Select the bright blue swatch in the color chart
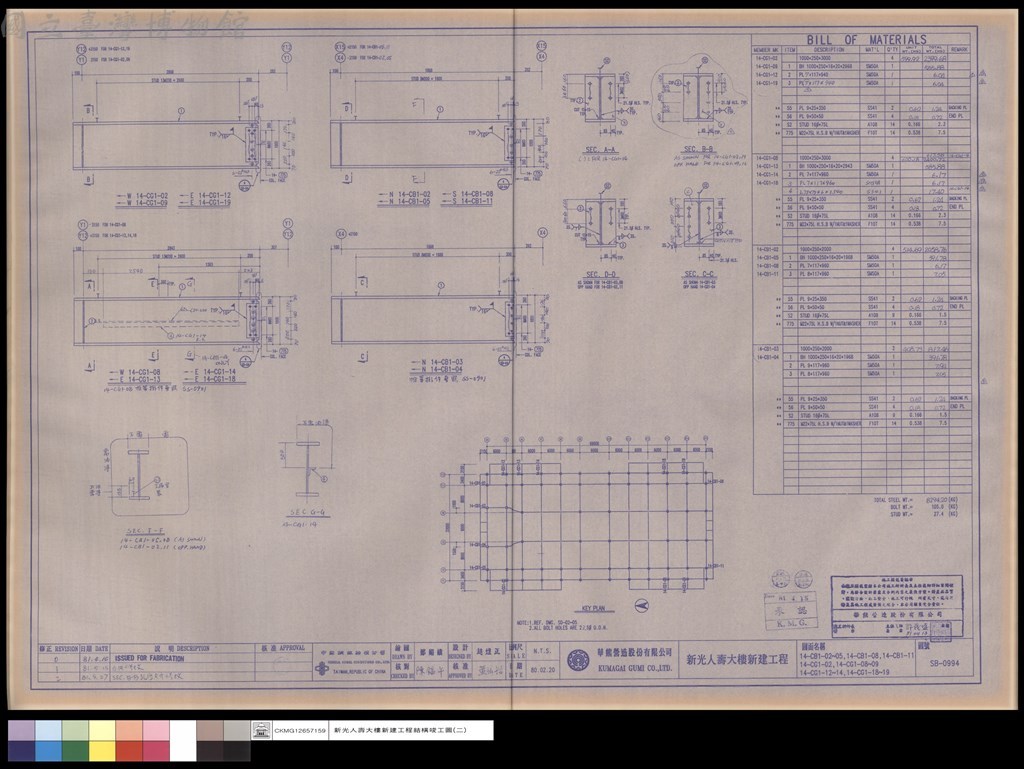The width and height of the screenshot is (1024, 769). click(48, 751)
